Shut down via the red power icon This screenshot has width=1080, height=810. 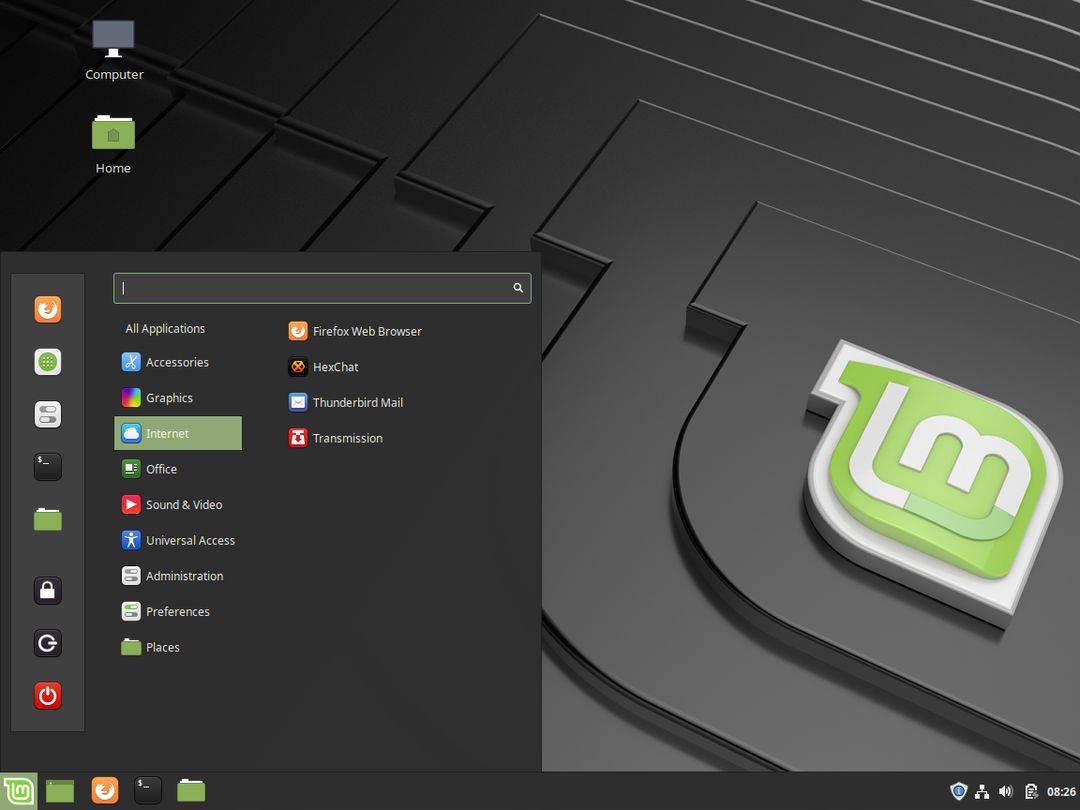point(47,695)
